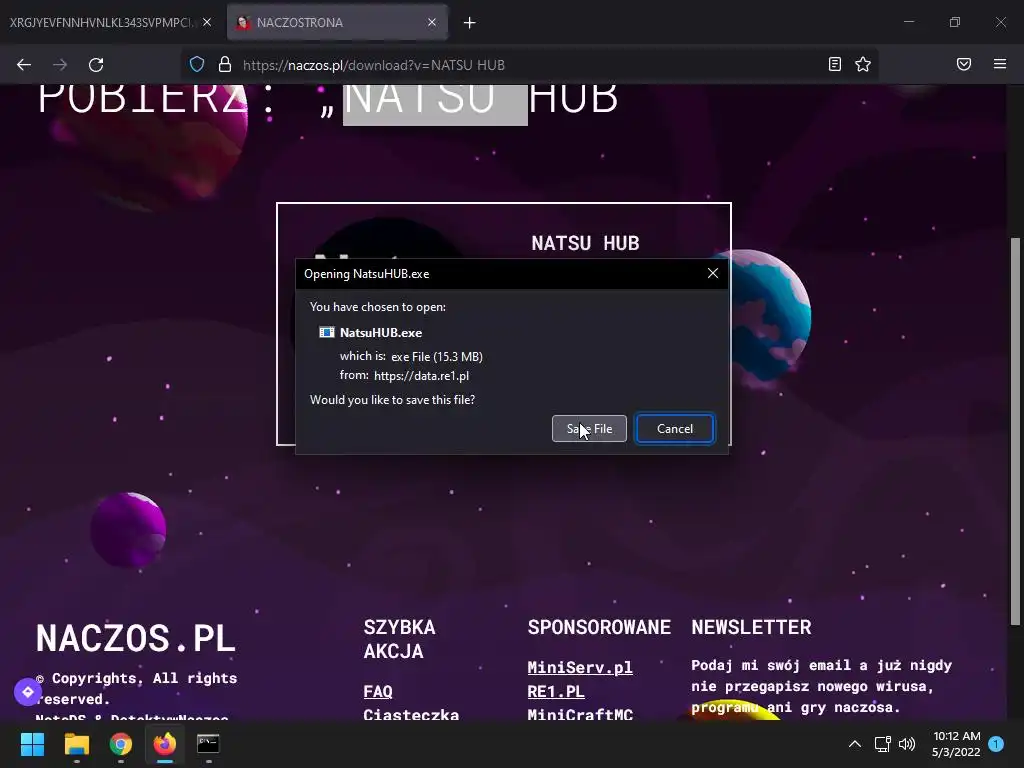
Task: Click the SPONSOROWANE heading
Action: click(599, 627)
